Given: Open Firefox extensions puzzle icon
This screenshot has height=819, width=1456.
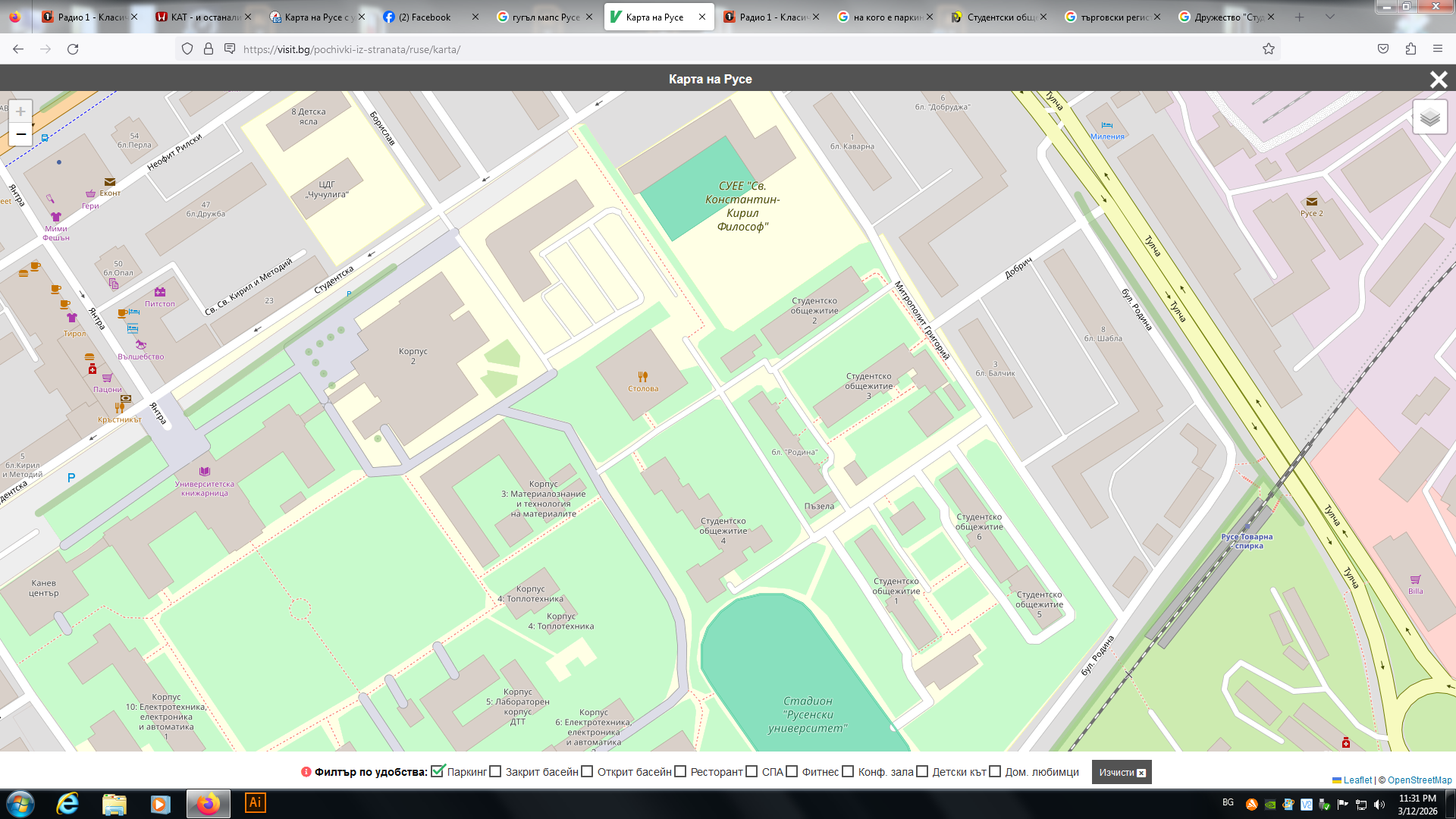Looking at the screenshot, I should point(1410,49).
